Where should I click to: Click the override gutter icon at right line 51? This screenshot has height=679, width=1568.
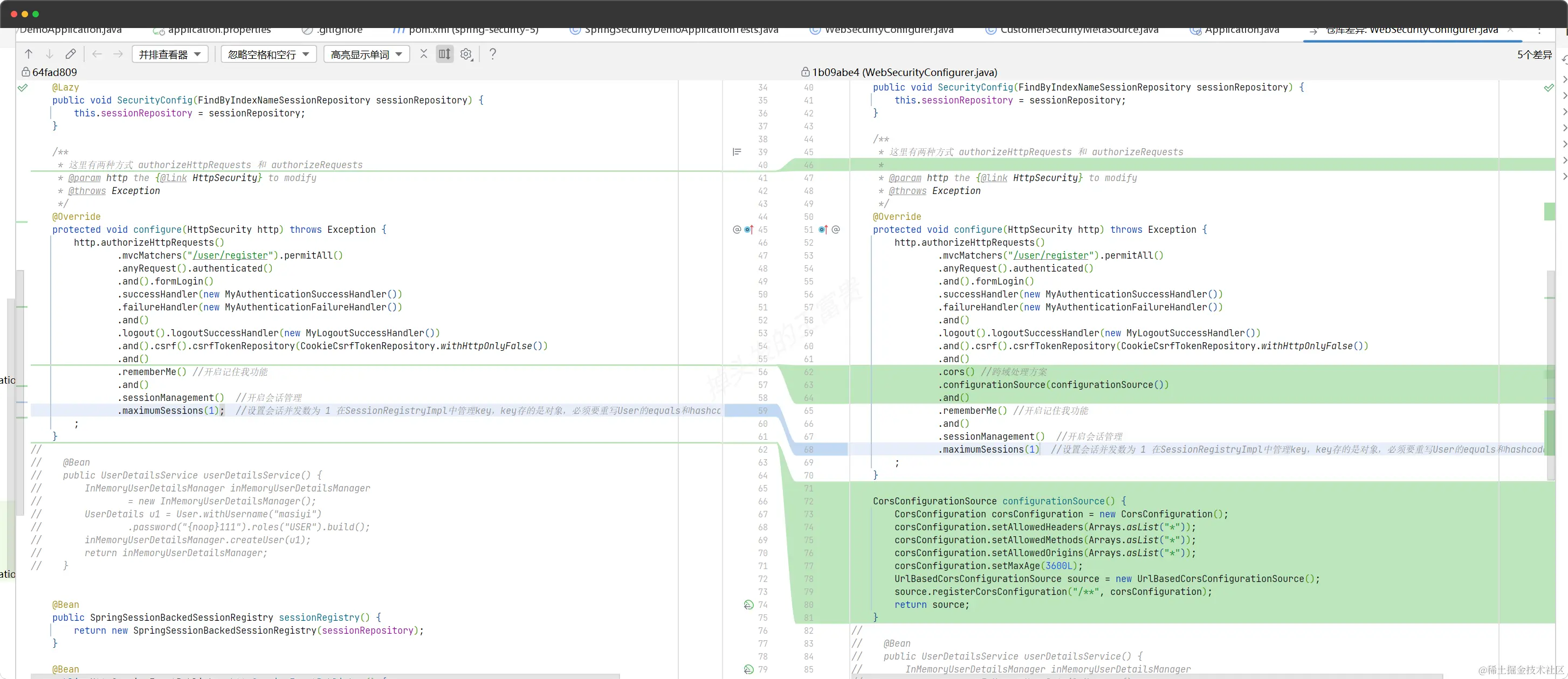823,230
